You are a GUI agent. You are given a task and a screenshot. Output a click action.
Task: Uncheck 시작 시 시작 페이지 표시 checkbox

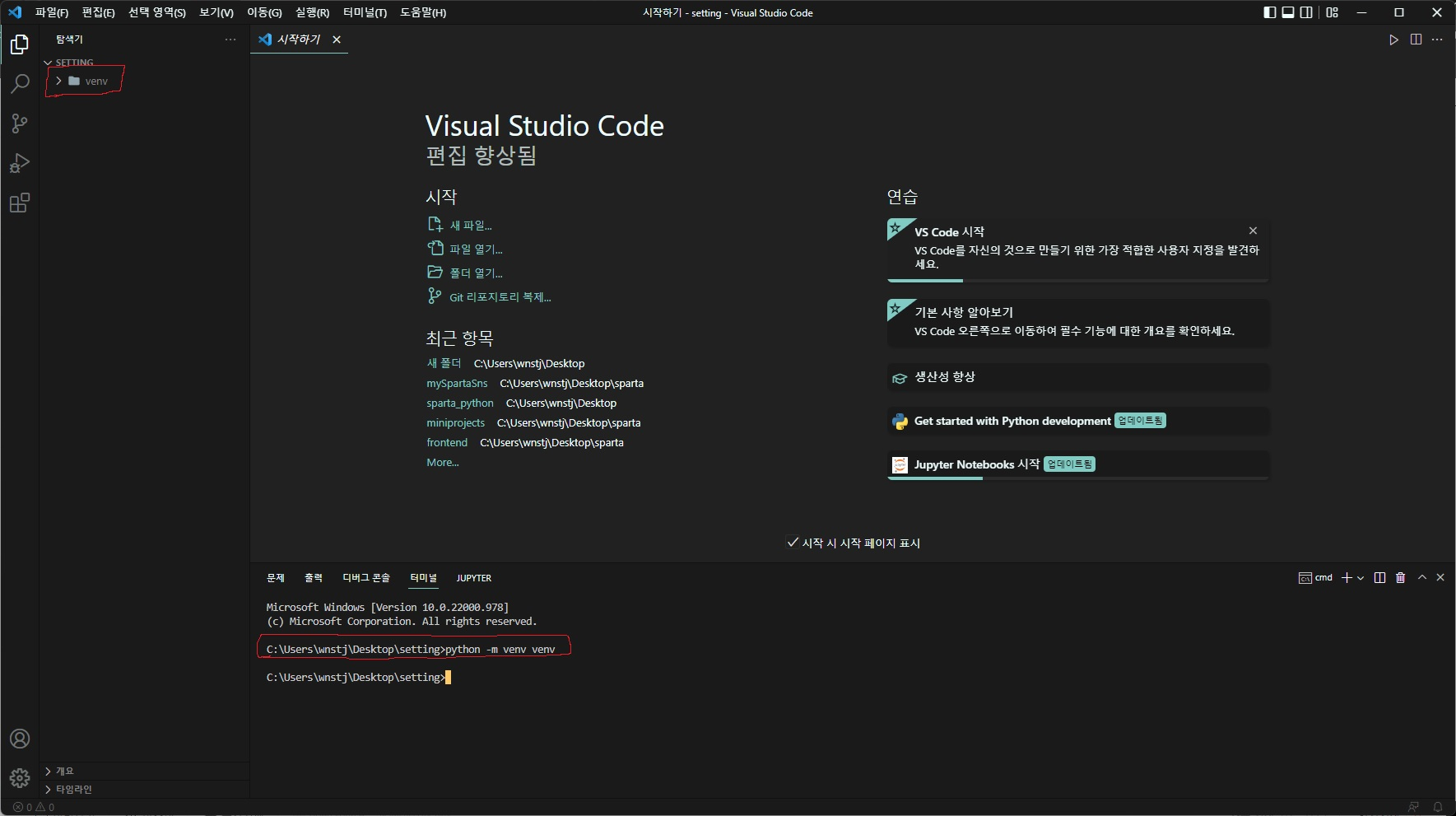(793, 543)
